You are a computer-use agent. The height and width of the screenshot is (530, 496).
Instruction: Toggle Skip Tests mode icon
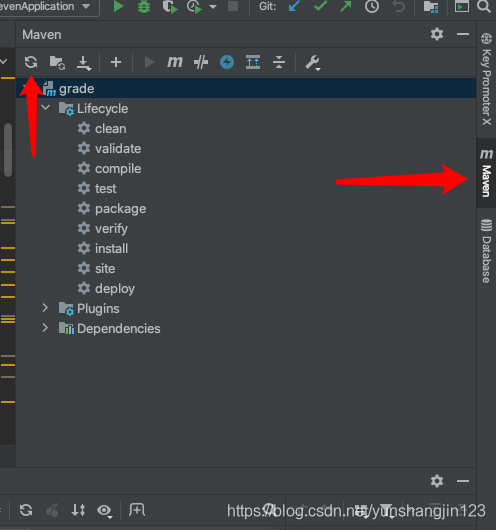click(201, 62)
